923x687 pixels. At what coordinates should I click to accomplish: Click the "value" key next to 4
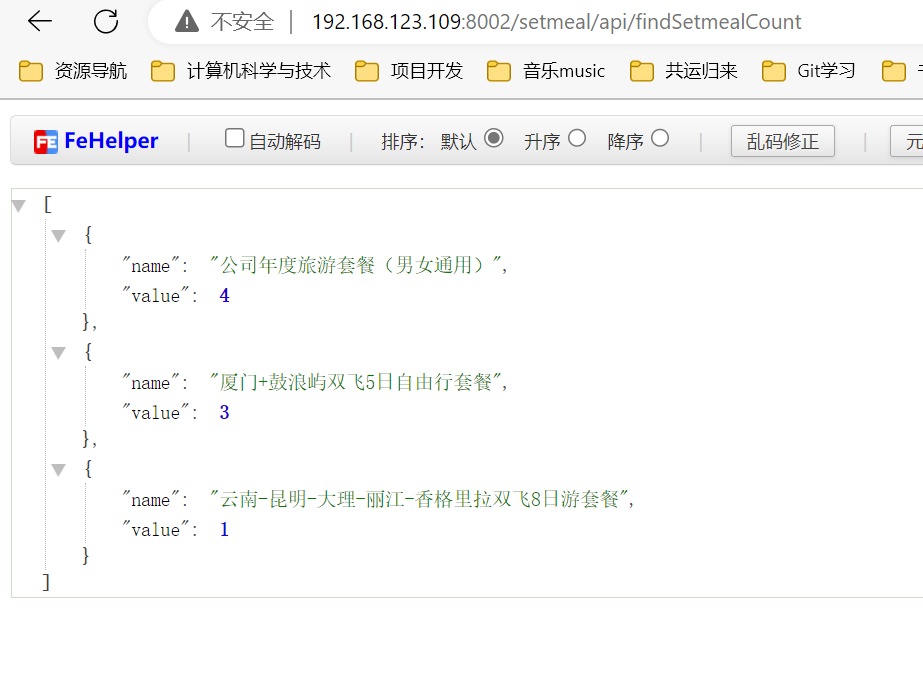coord(155,296)
